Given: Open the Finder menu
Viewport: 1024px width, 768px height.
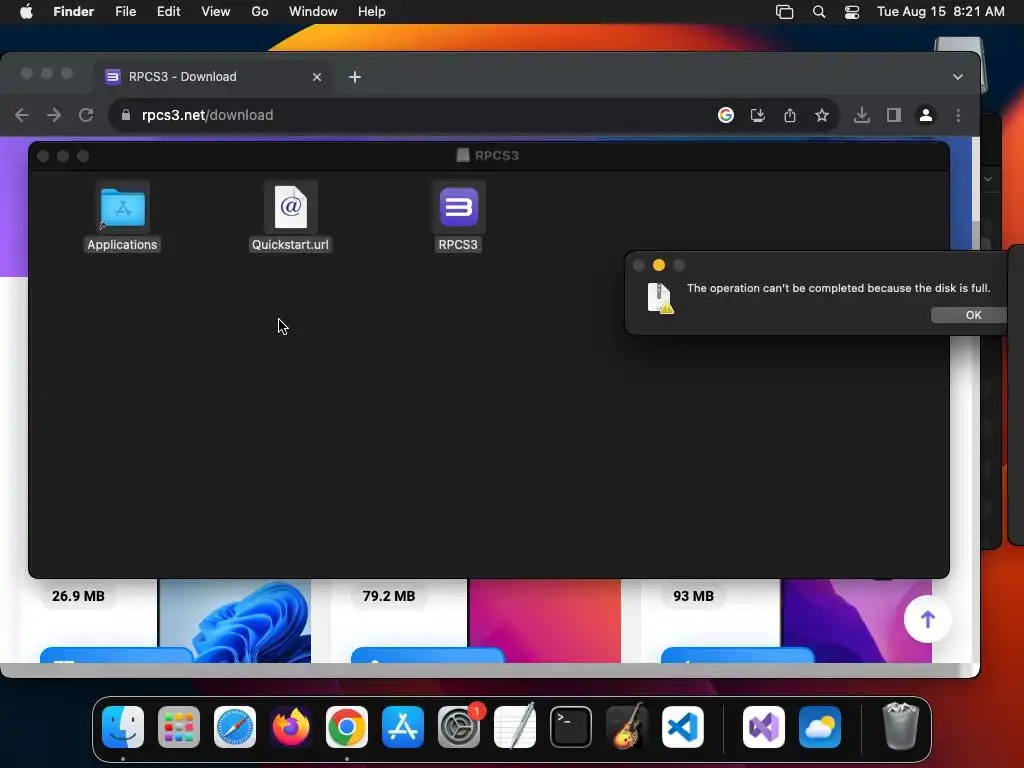Looking at the screenshot, I should 73,12.
